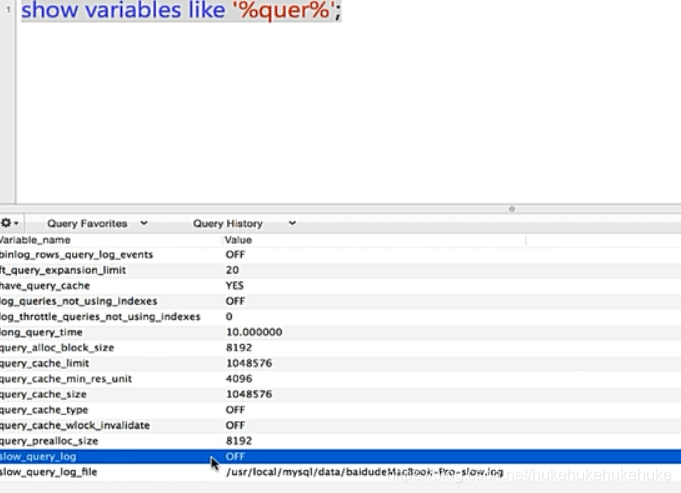This screenshot has width=681, height=493.
Task: Select the query_prealloc_size row
Action: tap(340, 441)
